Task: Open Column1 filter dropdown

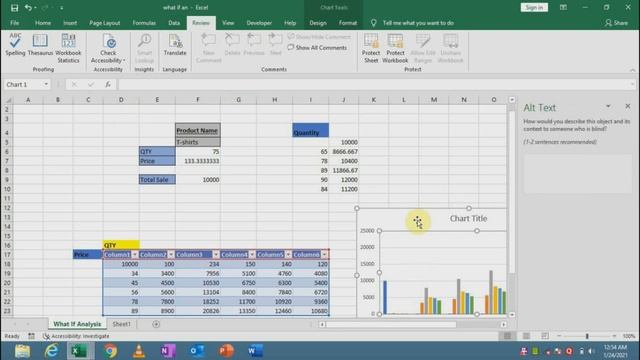Action: (x=135, y=255)
